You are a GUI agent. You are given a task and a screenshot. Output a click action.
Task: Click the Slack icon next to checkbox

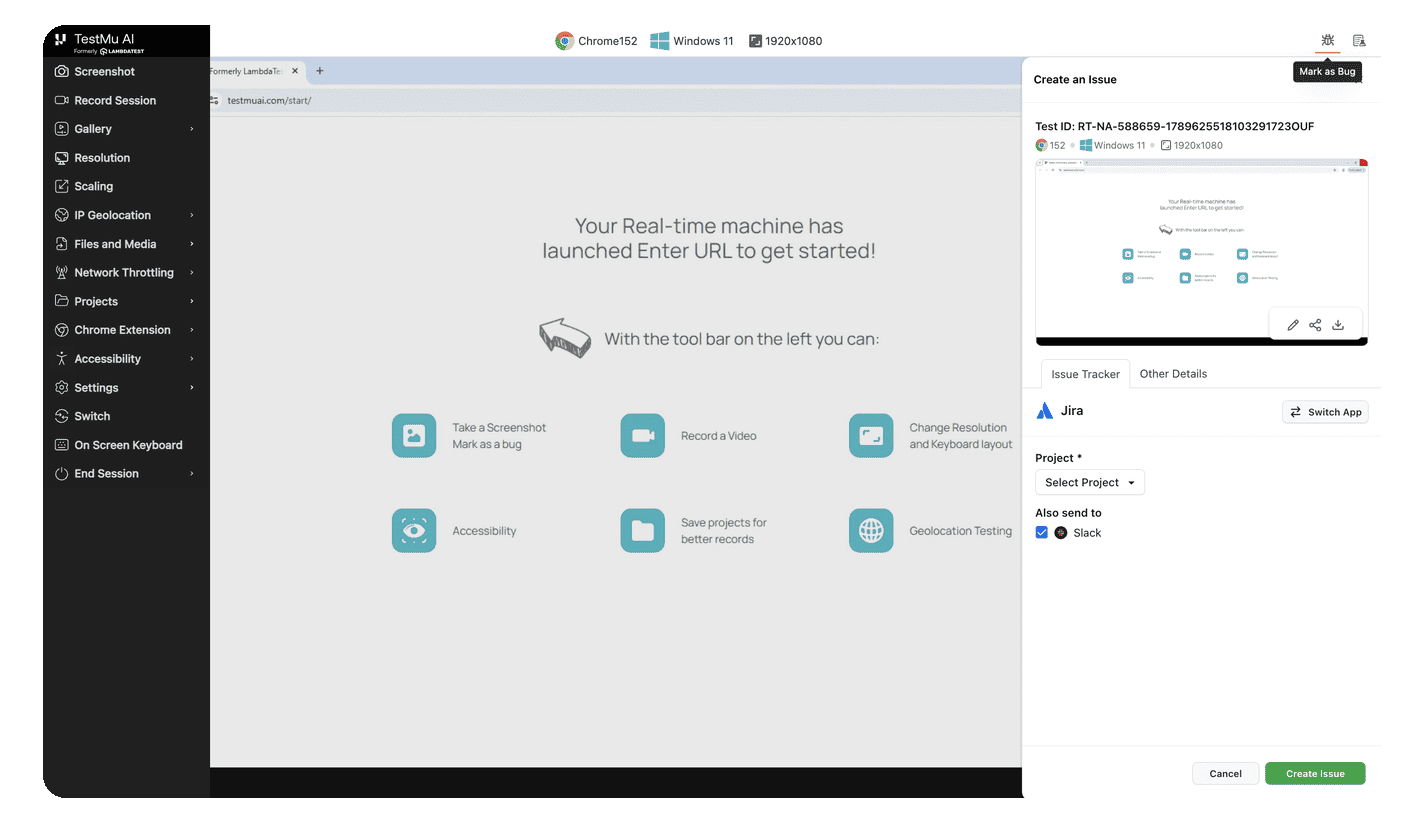pyautogui.click(x=1061, y=533)
